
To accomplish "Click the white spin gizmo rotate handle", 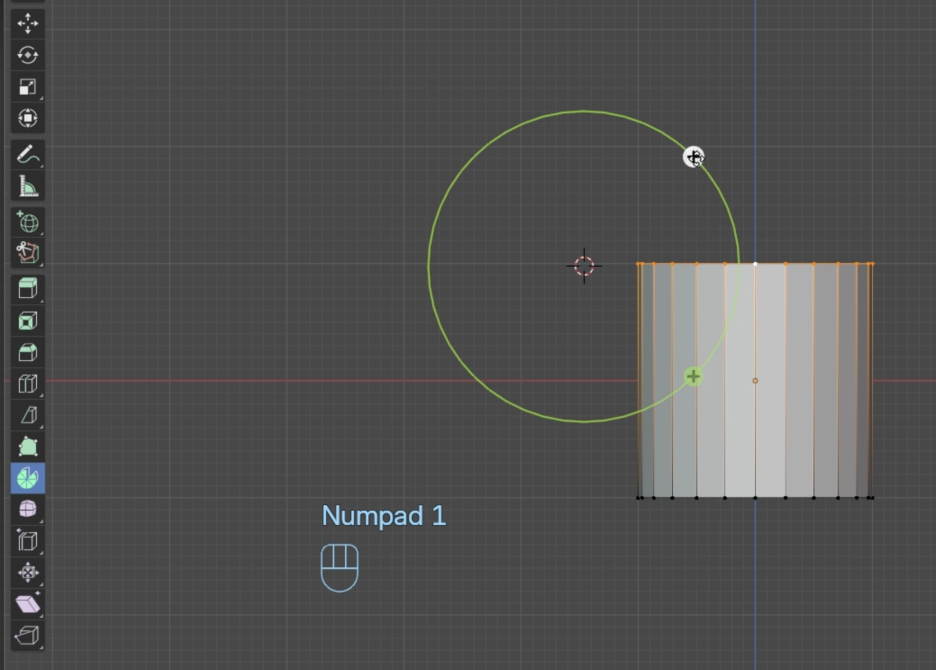I will pos(694,158).
